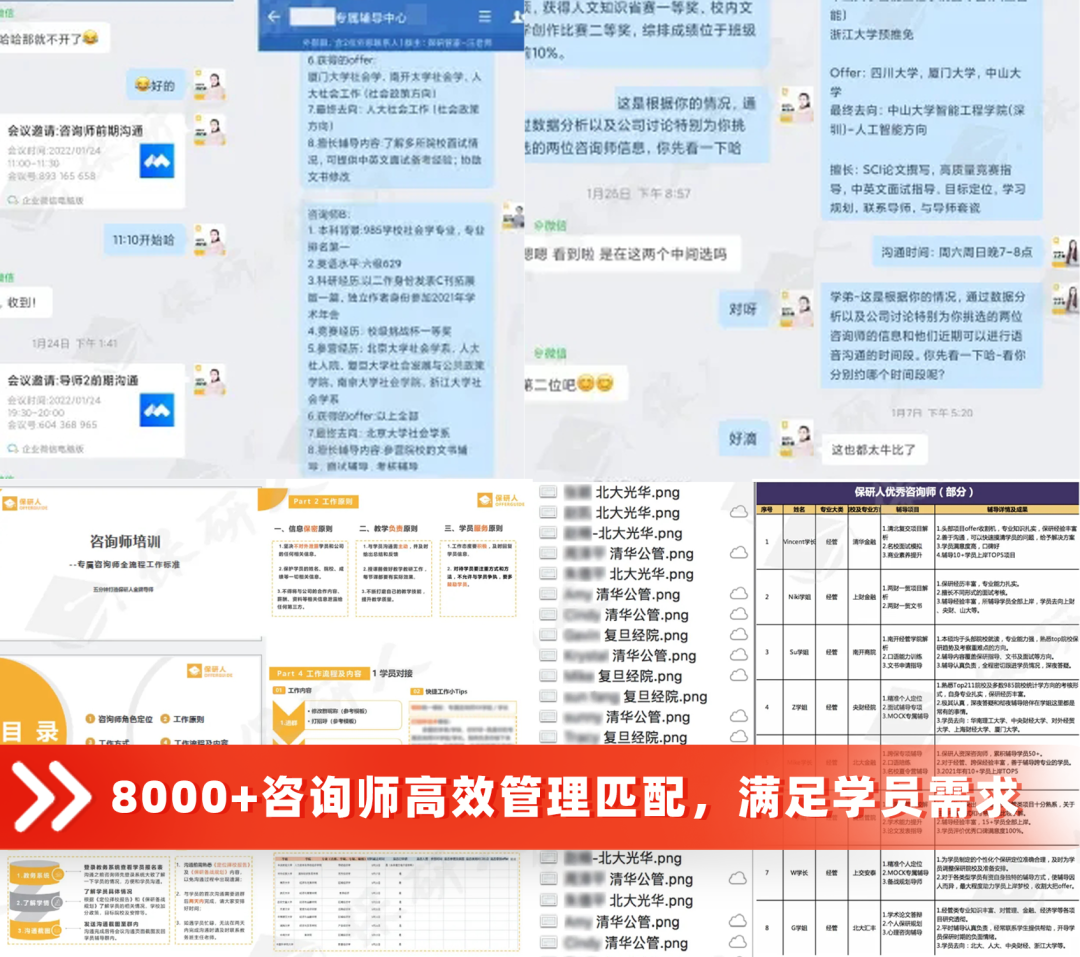Tap the avatar next to 好滴 reply

pyautogui.click(x=796, y=438)
